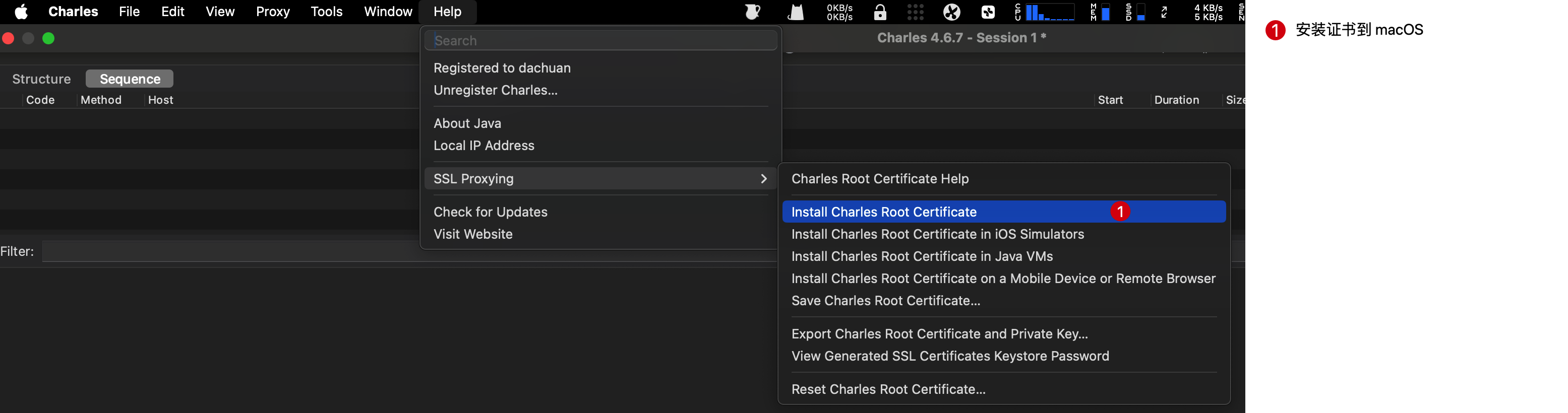
Task: Install certificate on Mobile Device or Remote Browser
Action: pos(1004,279)
